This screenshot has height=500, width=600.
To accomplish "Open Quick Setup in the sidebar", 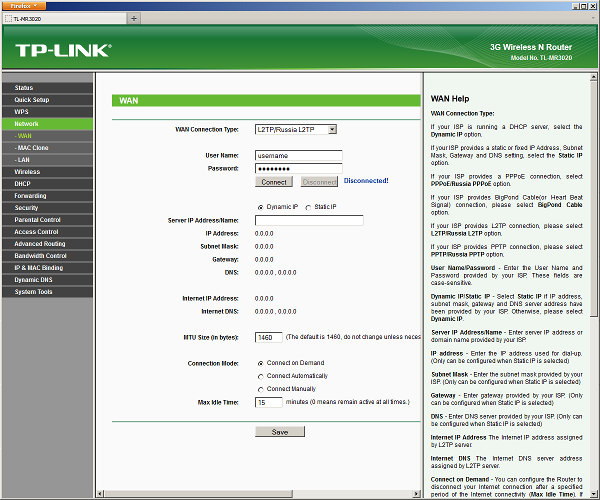I will click(32, 100).
